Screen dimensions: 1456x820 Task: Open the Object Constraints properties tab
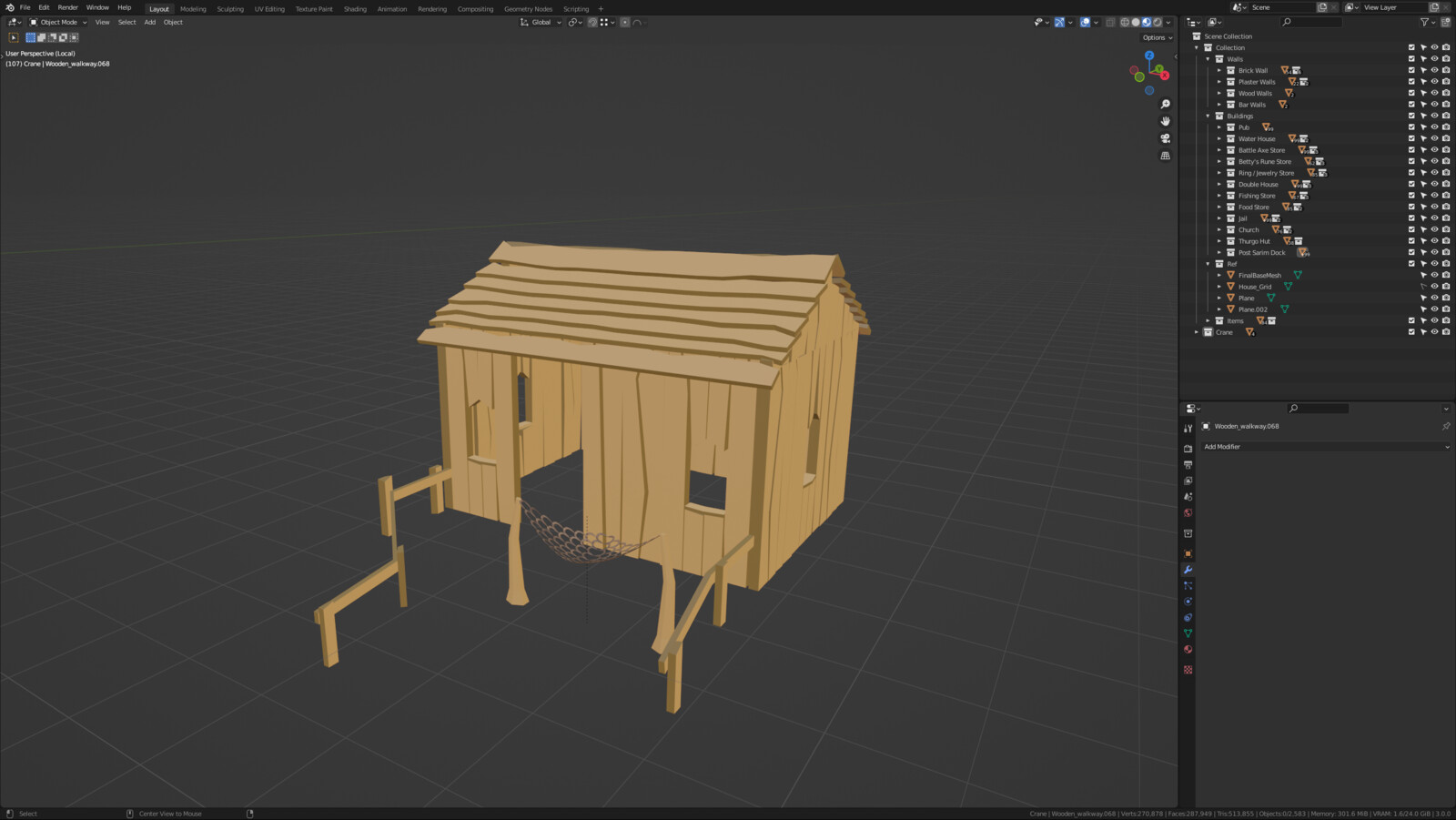(1188, 617)
